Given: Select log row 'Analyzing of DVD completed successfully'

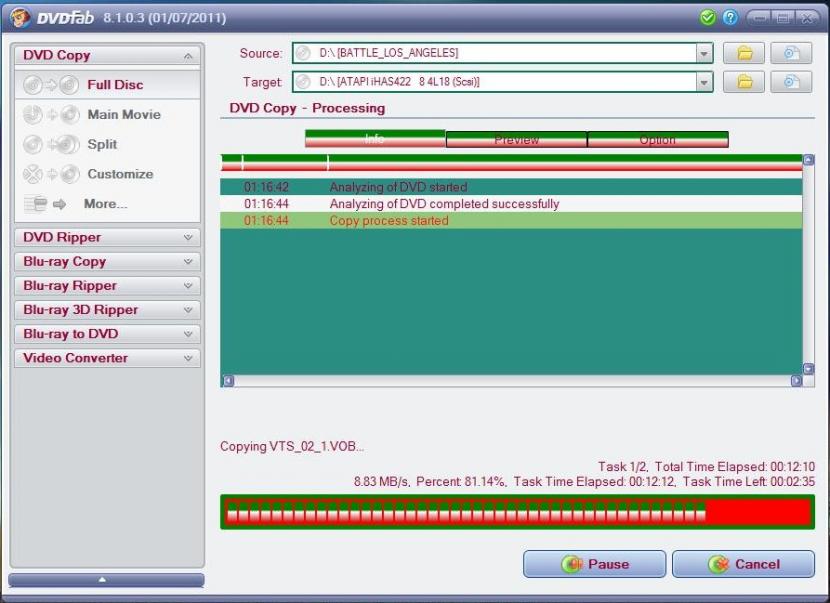Looking at the screenshot, I should point(511,204).
